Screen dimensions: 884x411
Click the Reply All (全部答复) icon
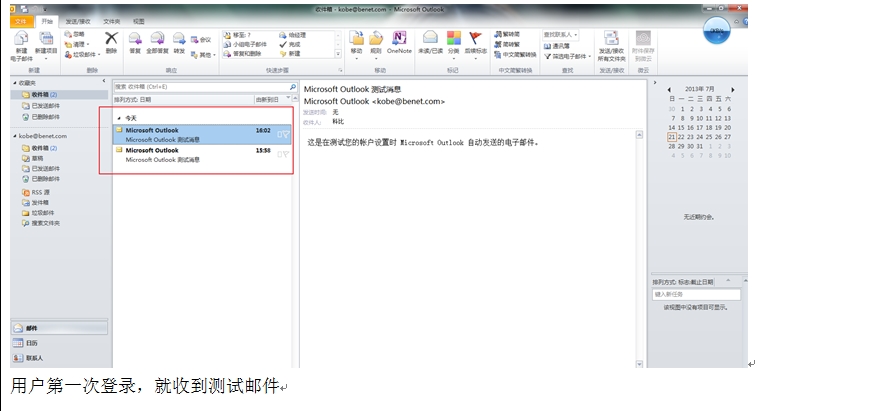click(157, 38)
